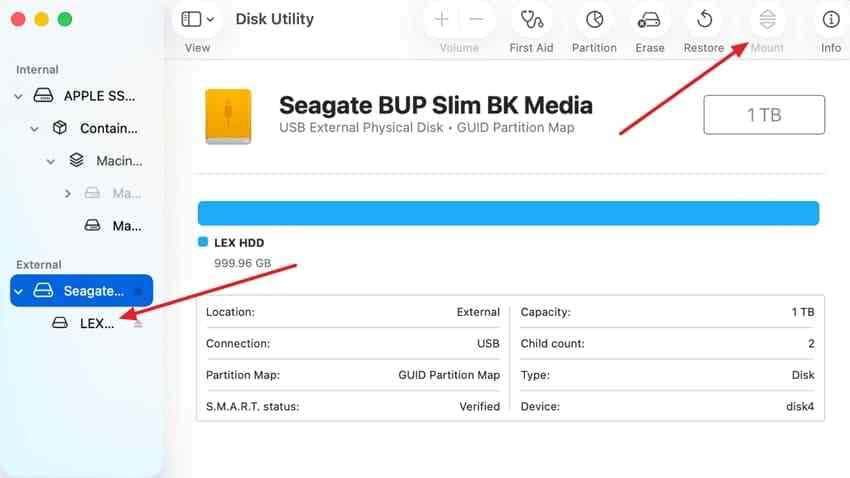Click the blue LEX HDD usage bar

(x=508, y=213)
